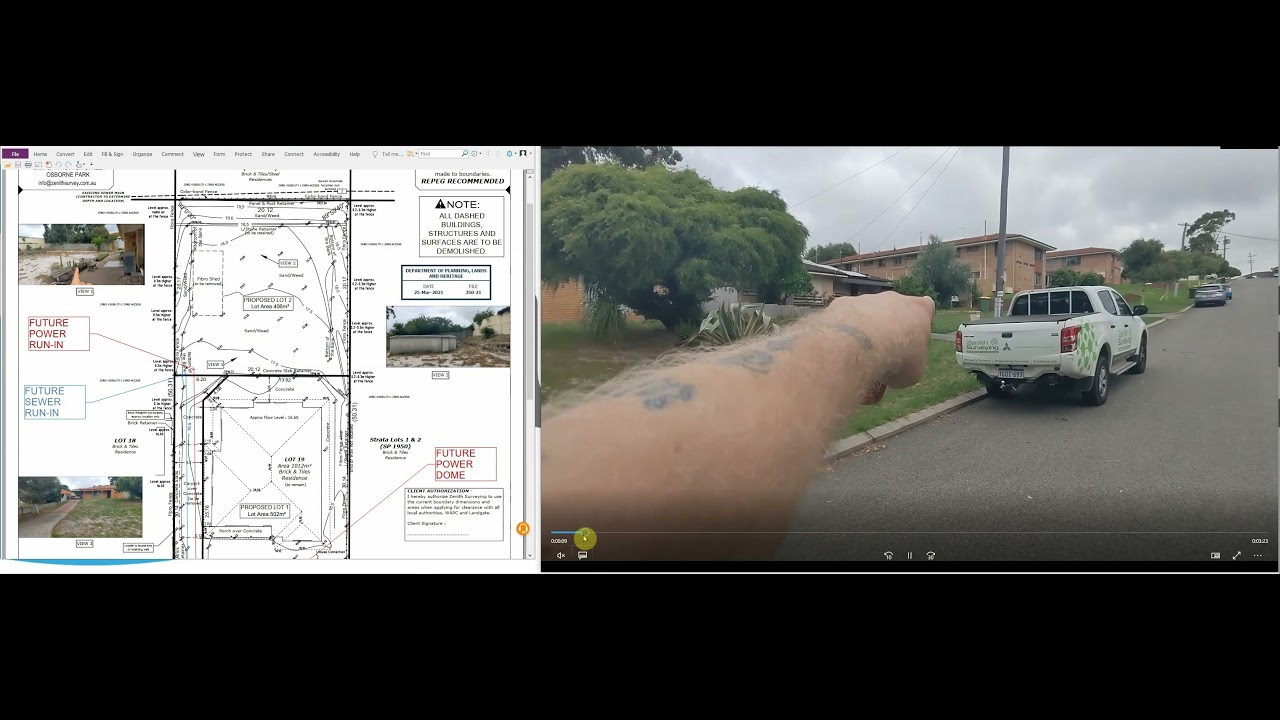Switch to the Home ribbon tab

40,154
